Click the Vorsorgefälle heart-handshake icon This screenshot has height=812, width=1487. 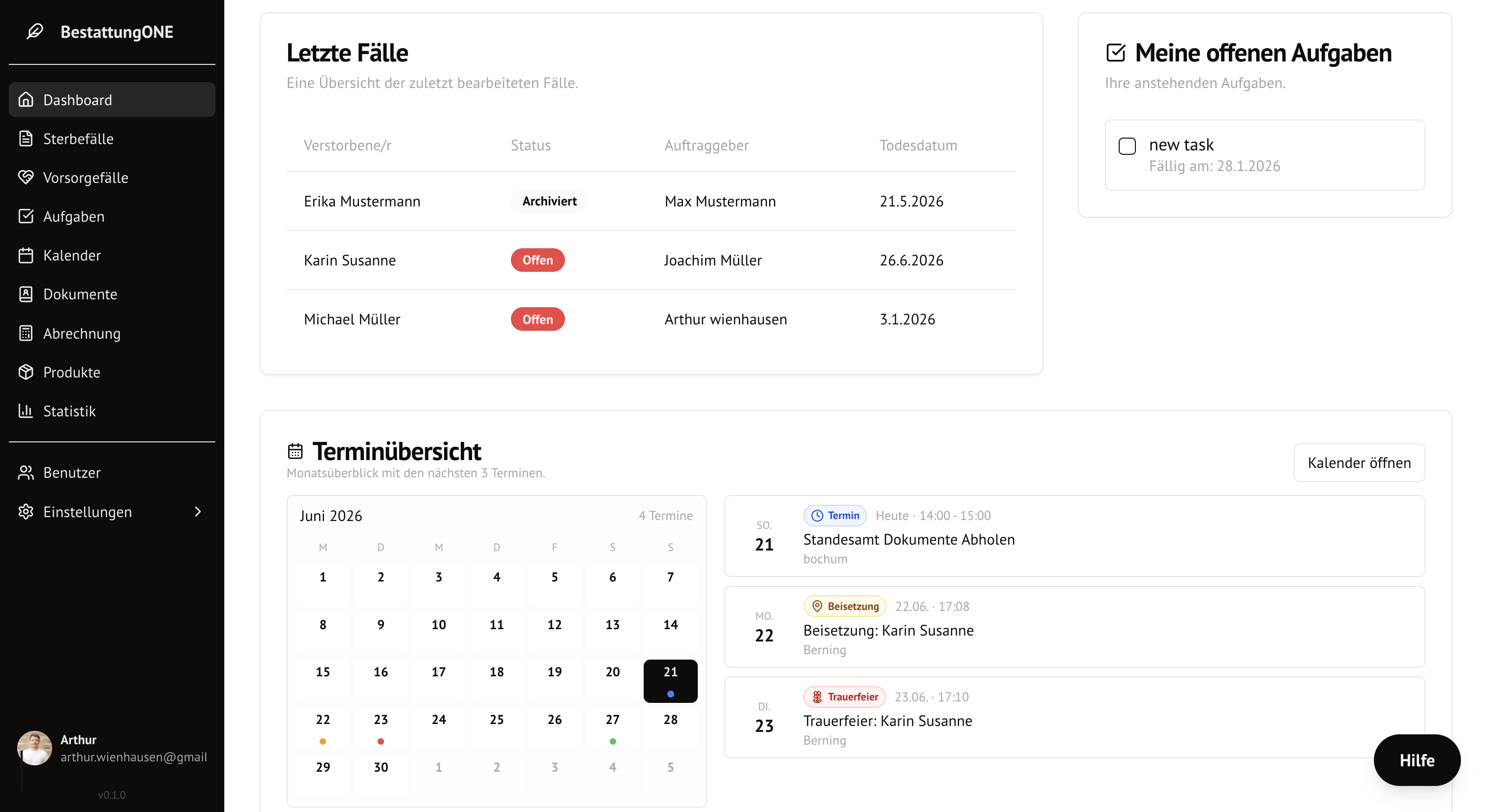26,177
